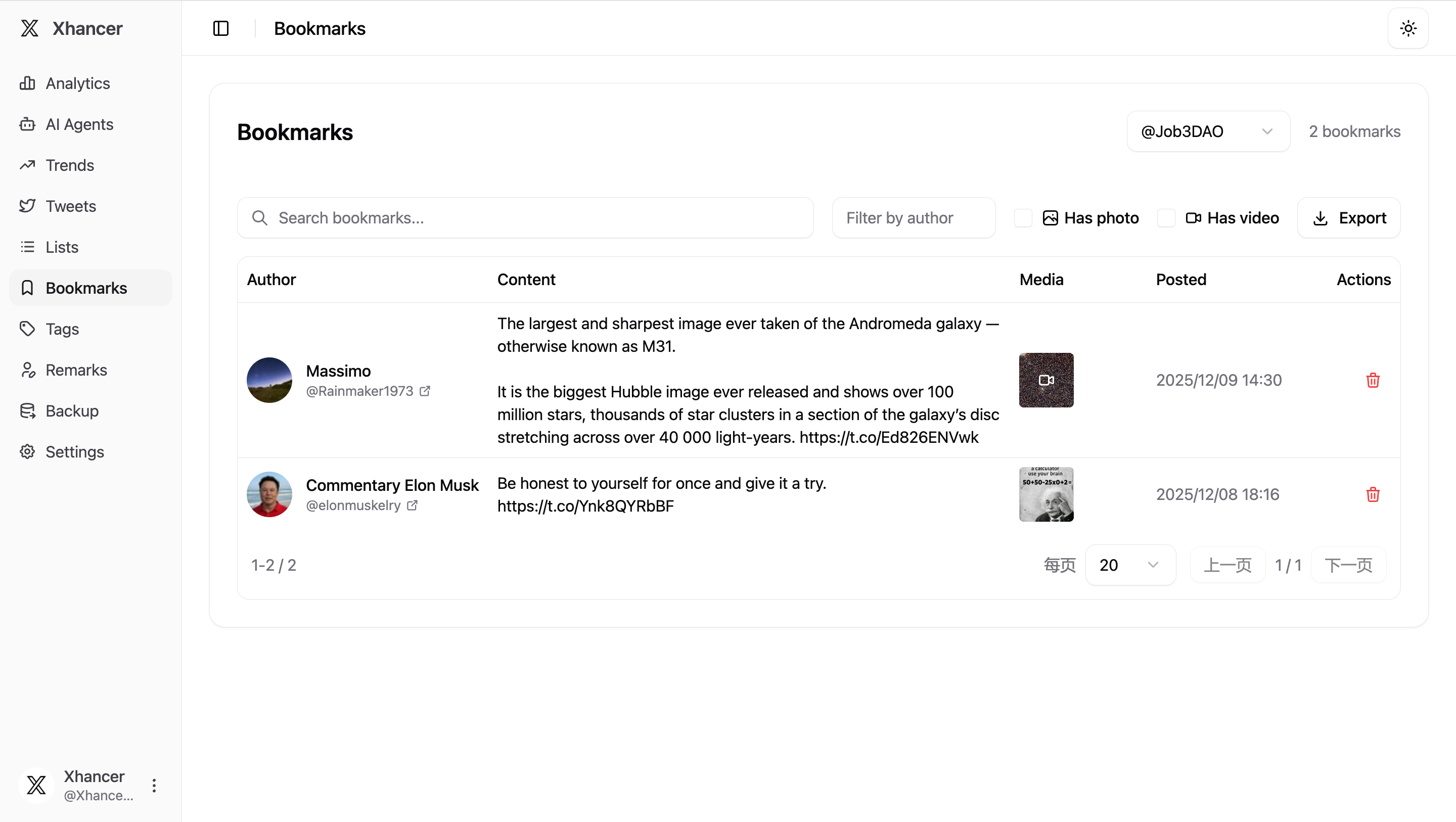Open the page size dropdown showing 20
This screenshot has width=1456, height=822.
pos(1130,565)
